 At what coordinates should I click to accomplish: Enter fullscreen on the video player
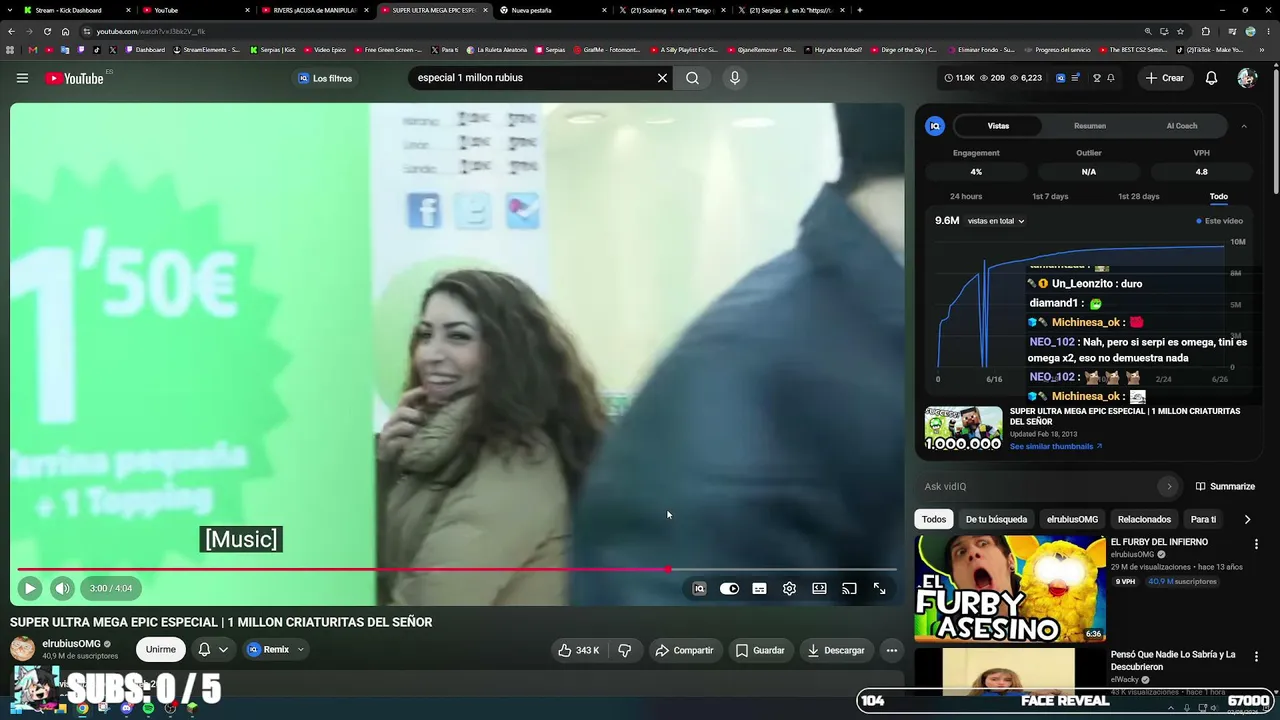click(x=879, y=589)
